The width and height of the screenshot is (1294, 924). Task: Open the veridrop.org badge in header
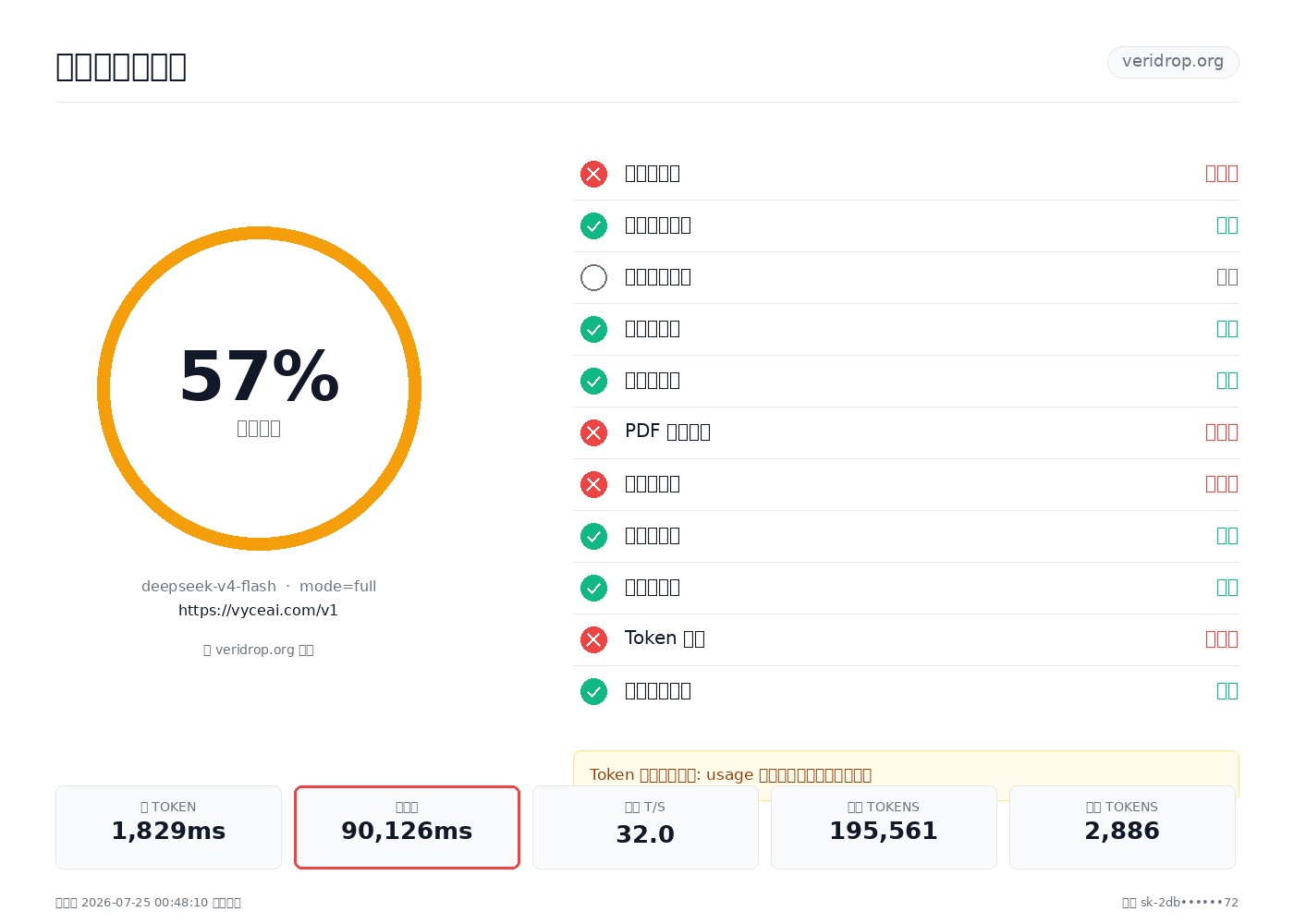[x=1173, y=62]
